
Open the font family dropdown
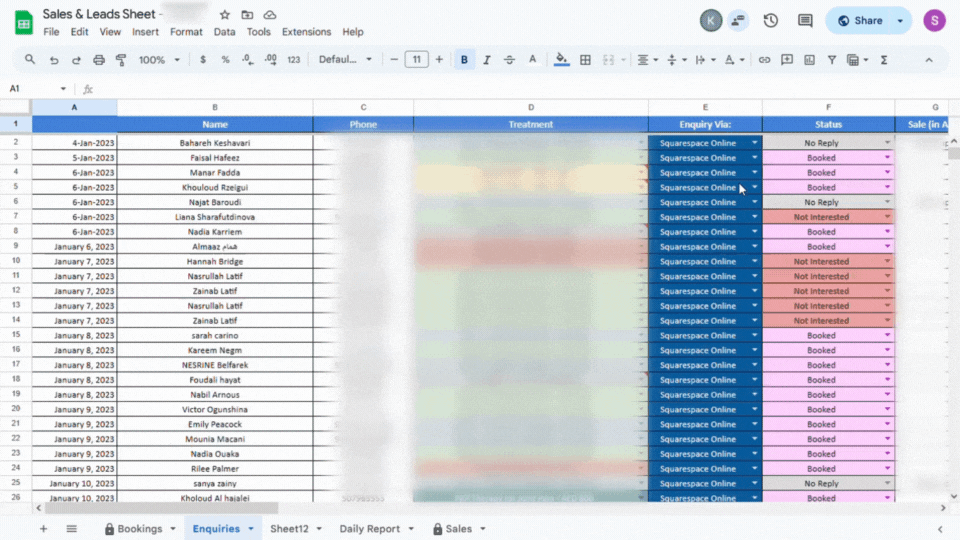tap(345, 60)
